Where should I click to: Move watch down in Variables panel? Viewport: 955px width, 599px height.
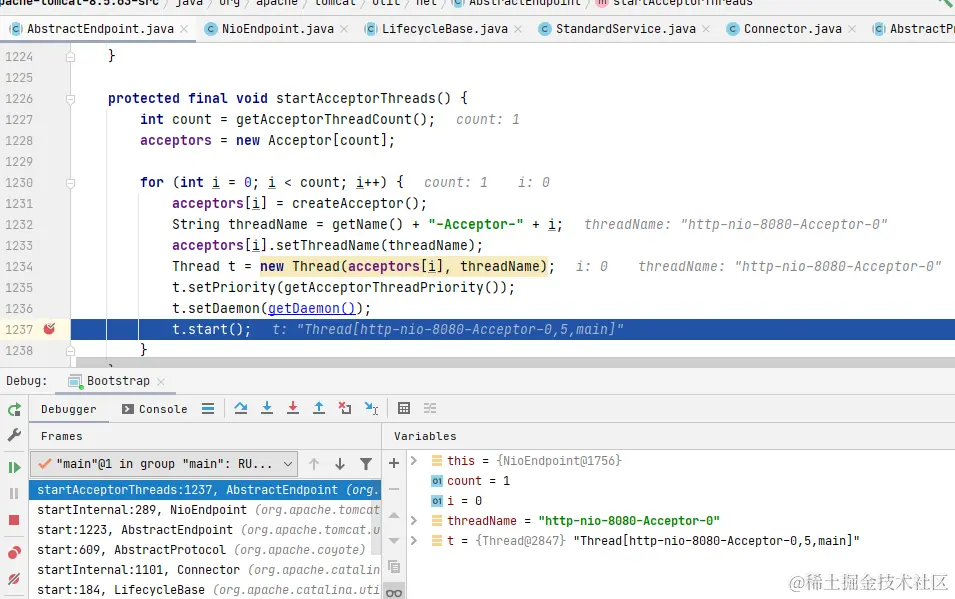[394, 541]
